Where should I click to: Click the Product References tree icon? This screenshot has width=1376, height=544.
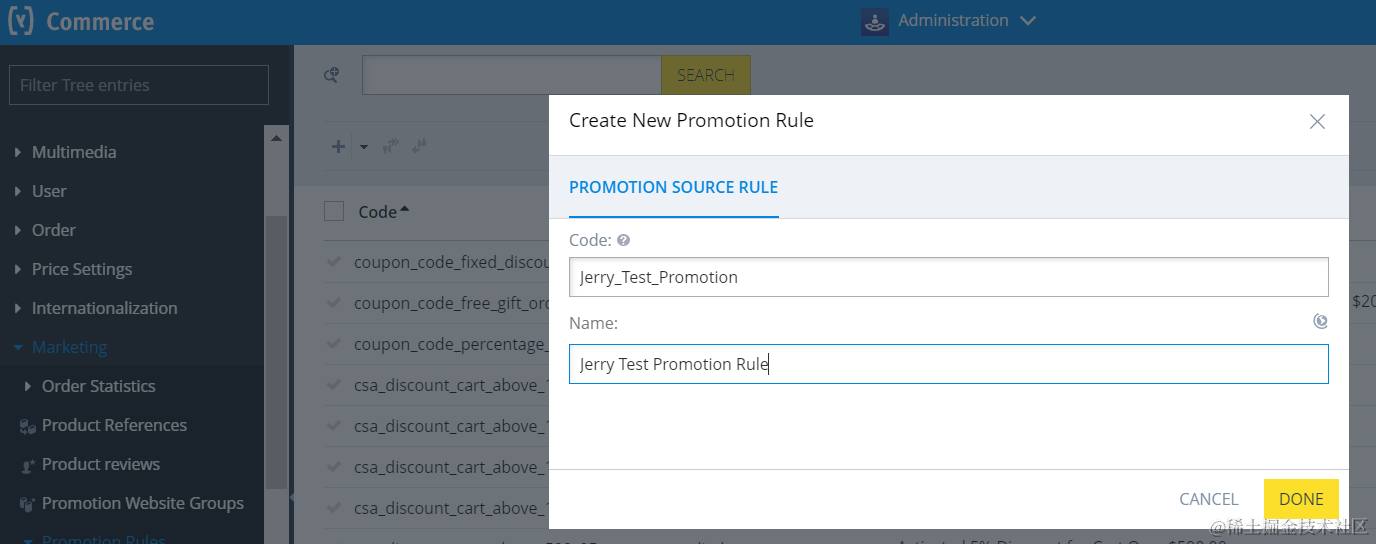(28, 426)
